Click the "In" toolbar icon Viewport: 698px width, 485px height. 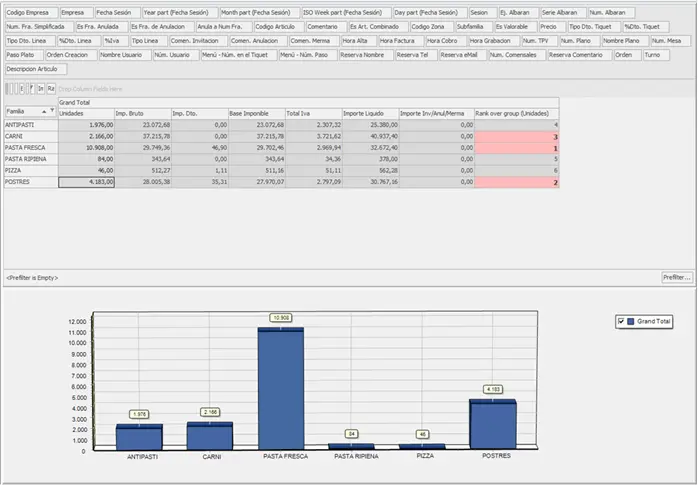(40, 89)
